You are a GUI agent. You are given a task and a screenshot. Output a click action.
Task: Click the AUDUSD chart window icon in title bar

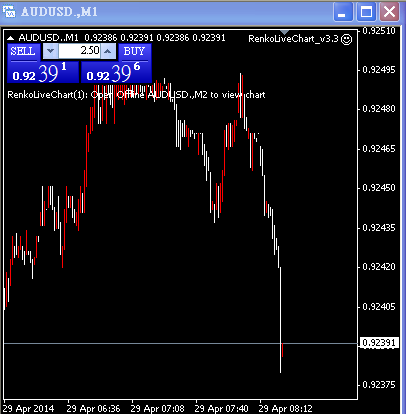(9, 12)
